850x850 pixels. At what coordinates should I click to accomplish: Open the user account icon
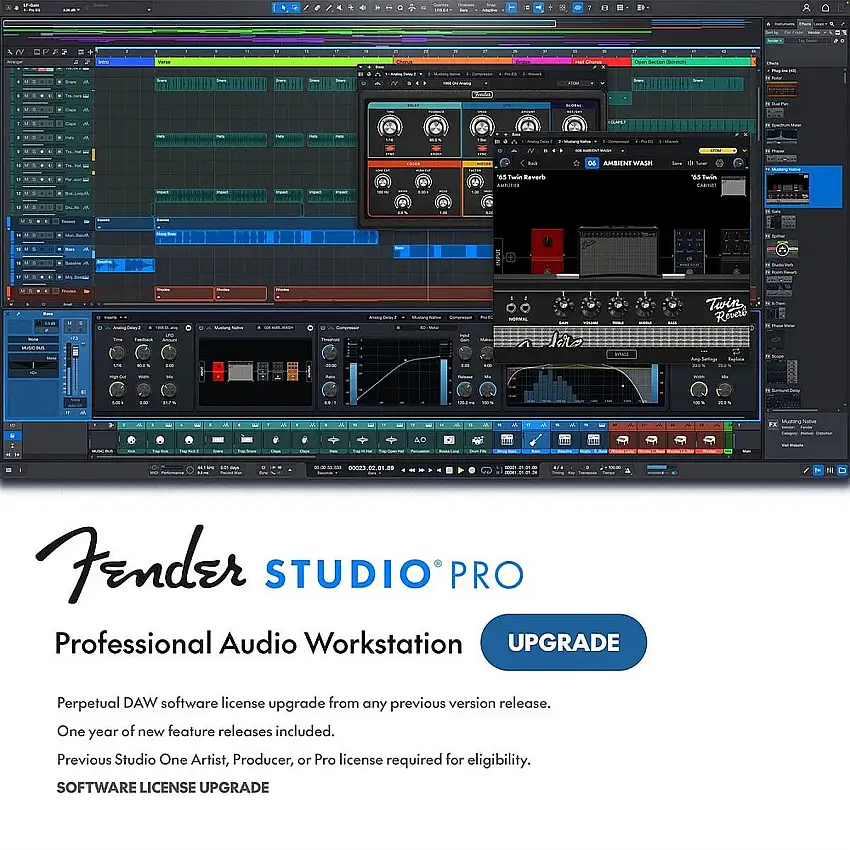tap(807, 8)
